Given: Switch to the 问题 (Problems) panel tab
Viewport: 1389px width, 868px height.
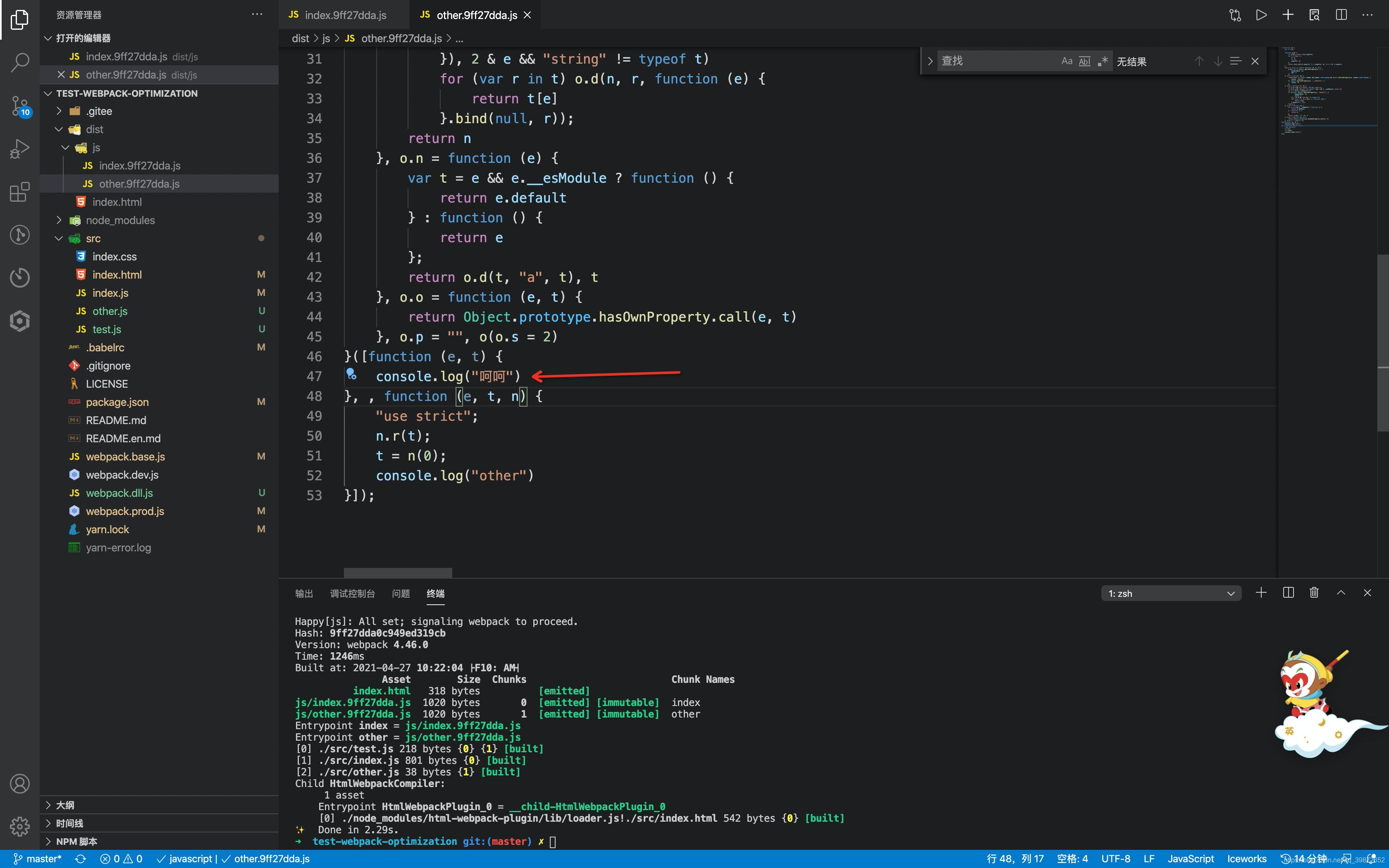Looking at the screenshot, I should click(x=401, y=593).
